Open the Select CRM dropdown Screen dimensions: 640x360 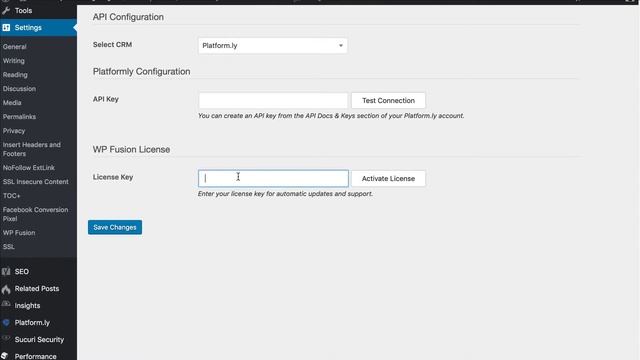tap(273, 45)
